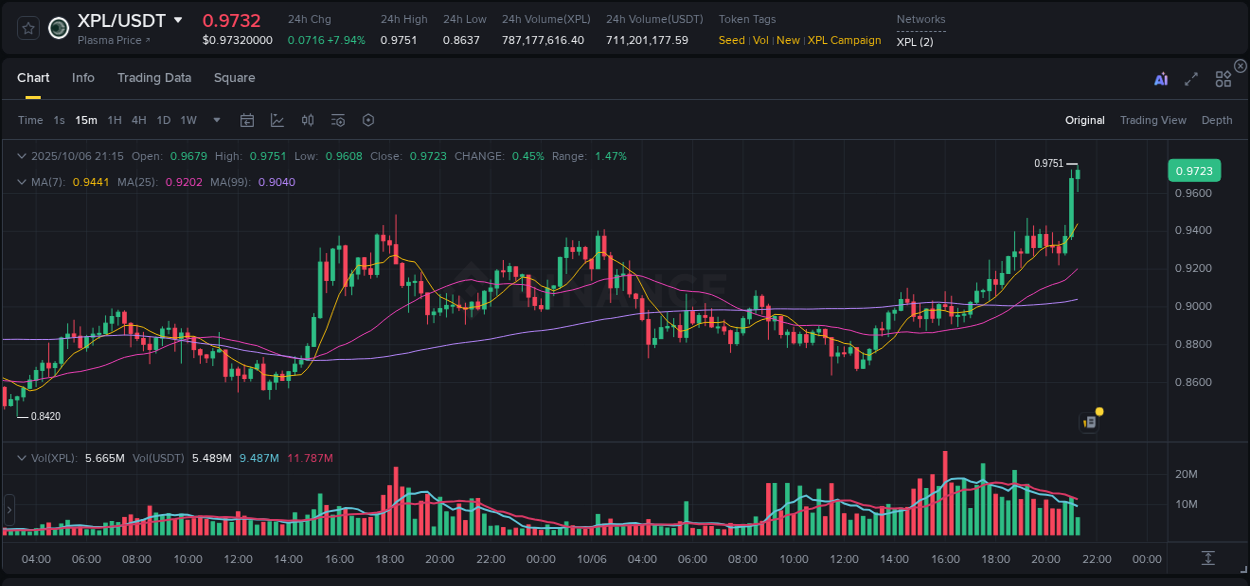1250x586 pixels.
Task: Switch to the Trading Data tab
Action: click(154, 77)
